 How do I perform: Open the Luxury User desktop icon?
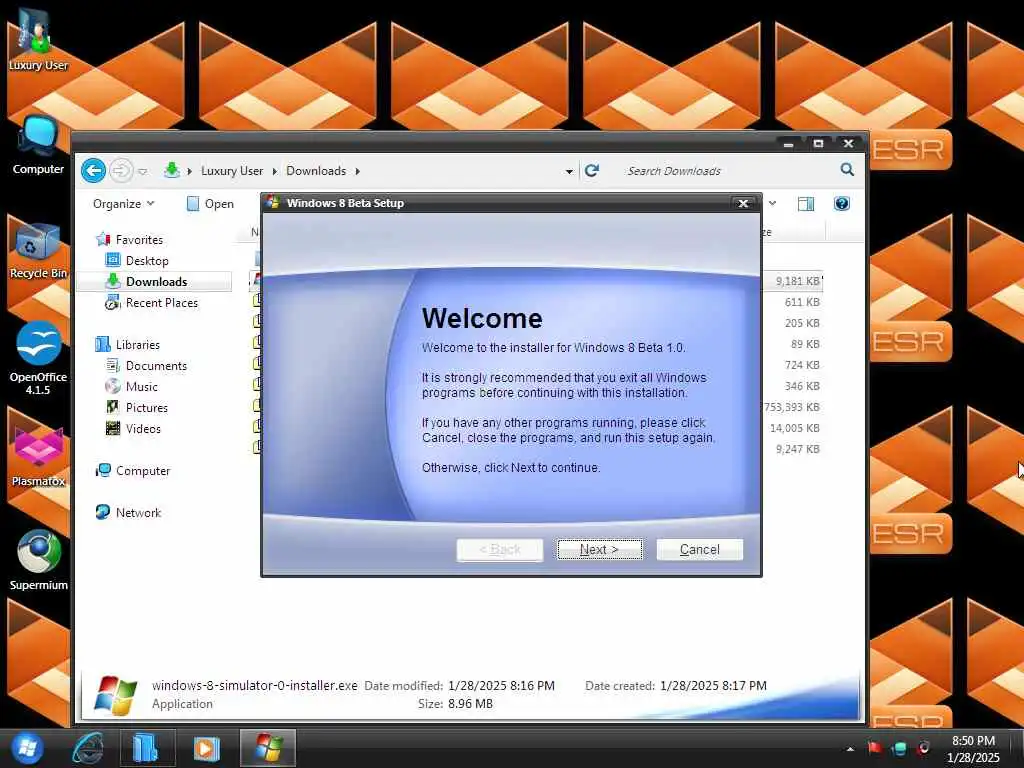tap(38, 39)
